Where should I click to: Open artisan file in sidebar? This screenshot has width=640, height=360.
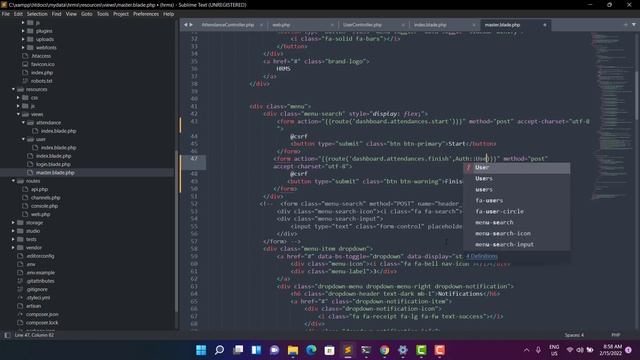33,306
